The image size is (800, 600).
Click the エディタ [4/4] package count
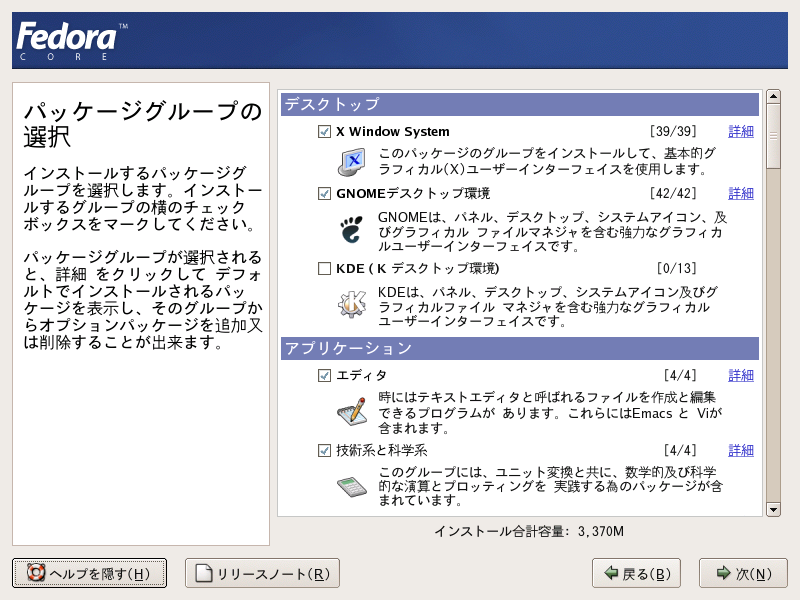pyautogui.click(x=680, y=376)
